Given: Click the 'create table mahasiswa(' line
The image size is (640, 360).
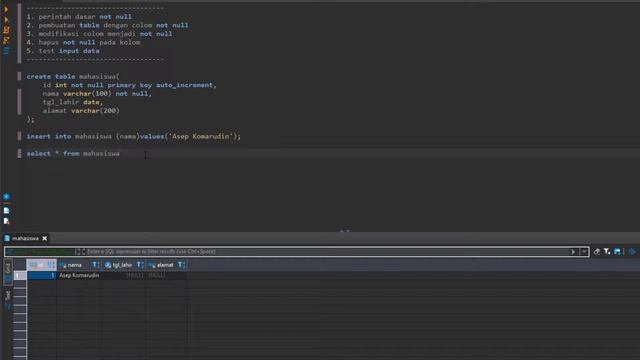Looking at the screenshot, I should click(x=73, y=76).
